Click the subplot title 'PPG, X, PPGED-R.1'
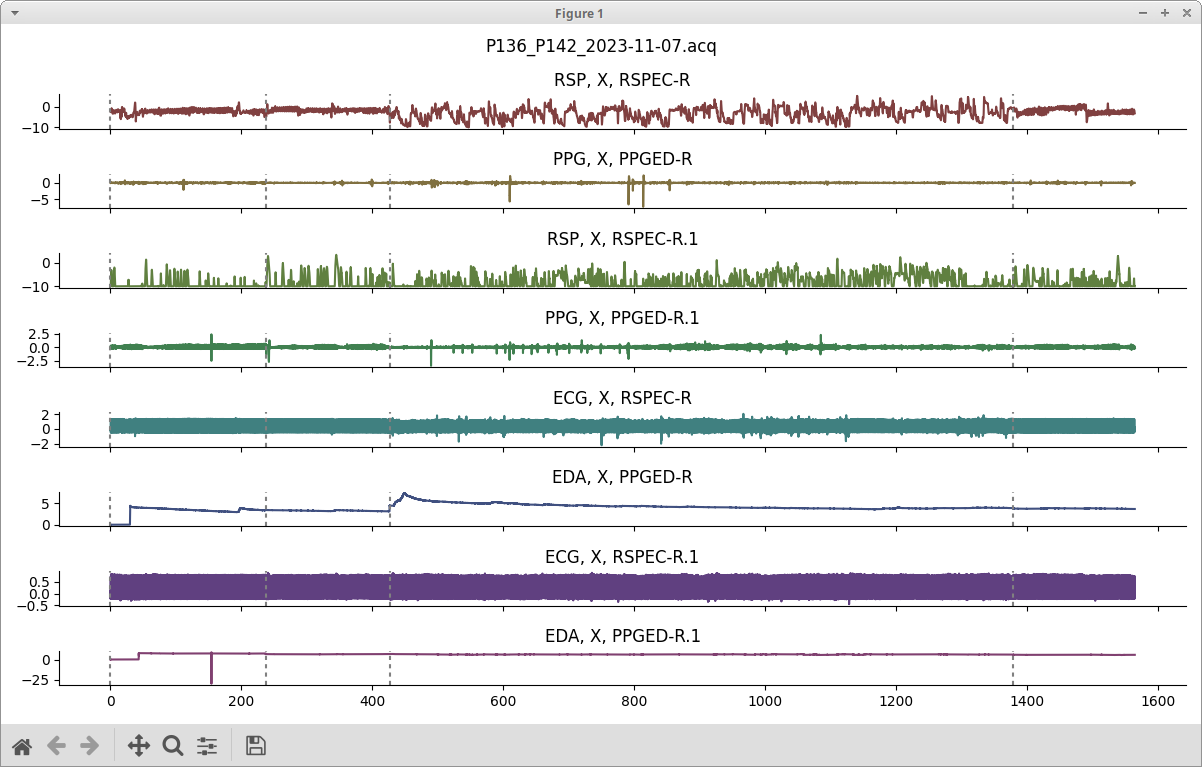 point(622,318)
